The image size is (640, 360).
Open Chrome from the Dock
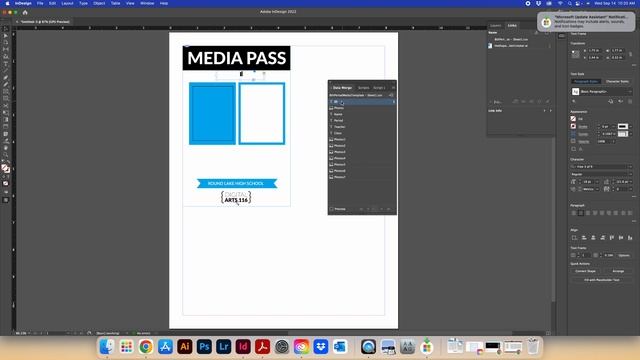coord(146,347)
